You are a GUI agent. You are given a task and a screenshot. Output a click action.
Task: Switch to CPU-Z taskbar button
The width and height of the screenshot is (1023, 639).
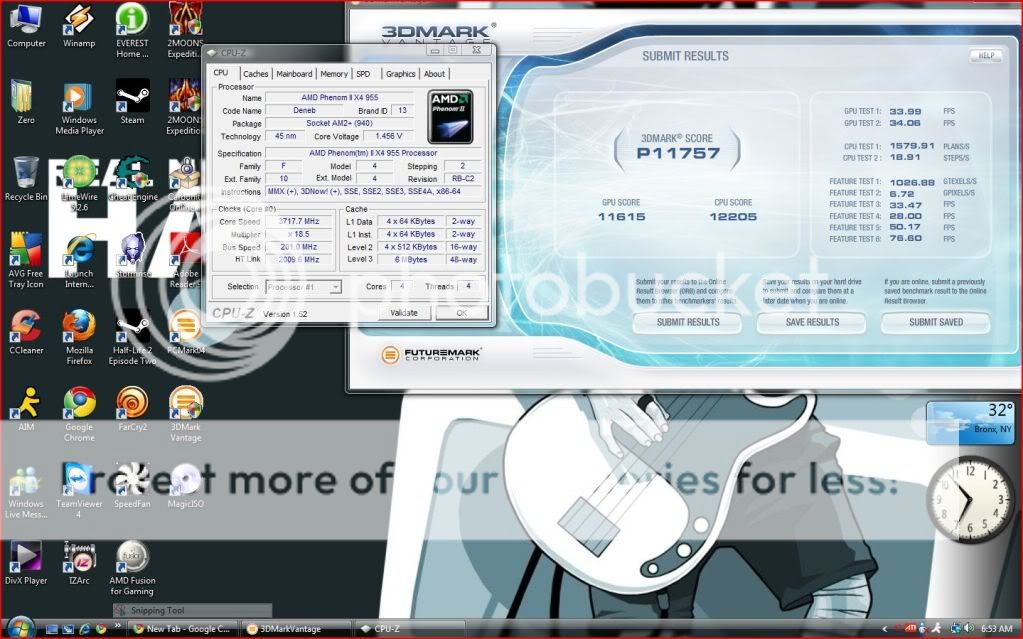click(411, 629)
